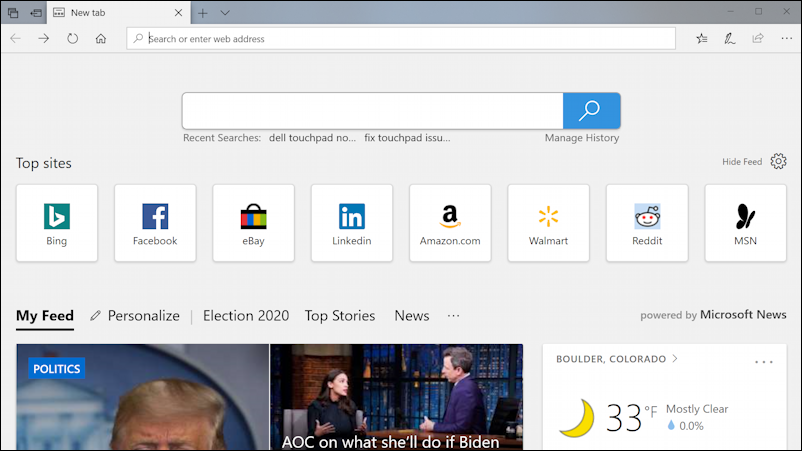Viewport: 802px width, 451px height.
Task: Open the tabs you've set aside icon
Action: pos(13,13)
